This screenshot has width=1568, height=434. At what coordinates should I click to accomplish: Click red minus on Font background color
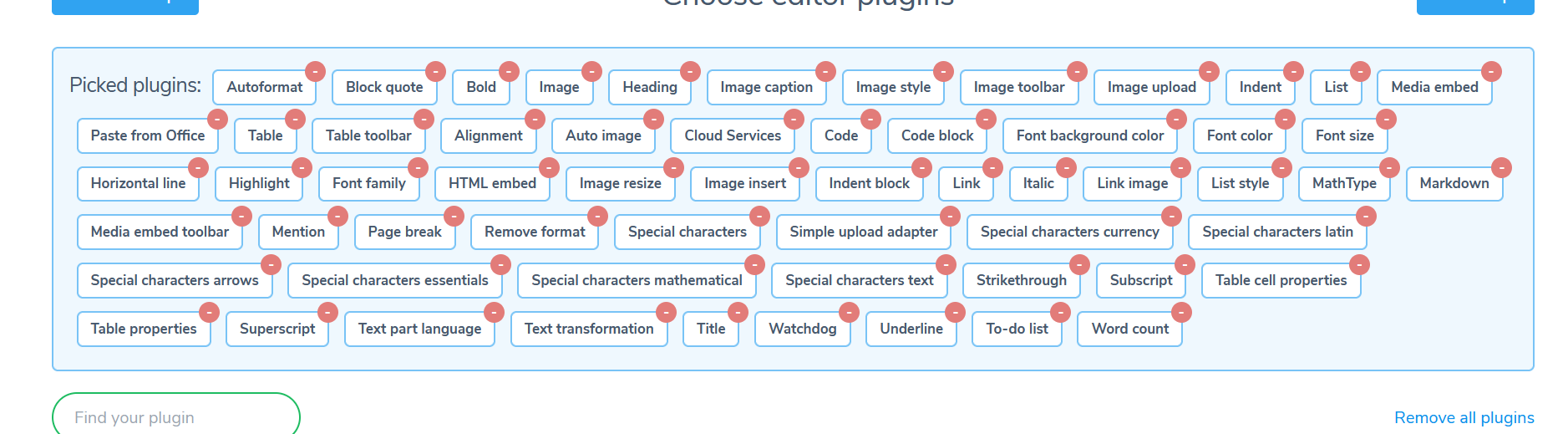click(x=1176, y=119)
